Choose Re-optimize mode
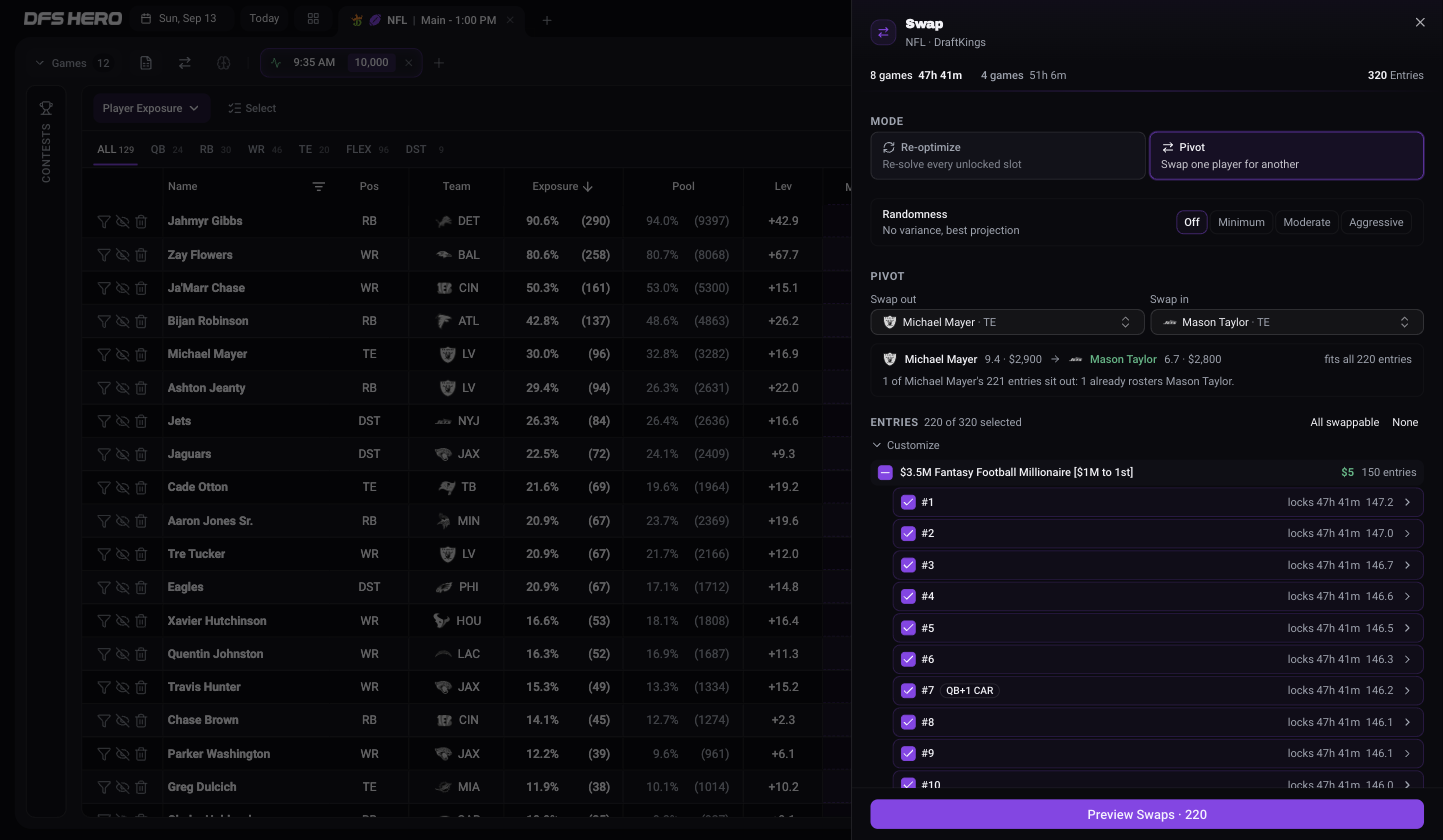This screenshot has width=1443, height=840. pos(1007,155)
